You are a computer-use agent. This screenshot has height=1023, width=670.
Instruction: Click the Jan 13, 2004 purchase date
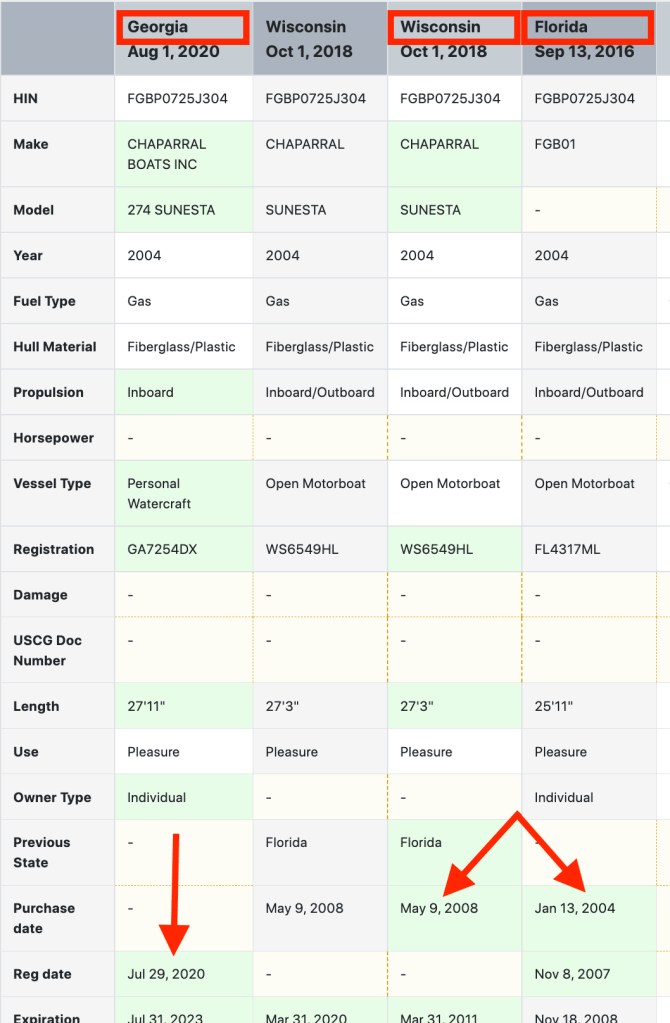[x=575, y=908]
